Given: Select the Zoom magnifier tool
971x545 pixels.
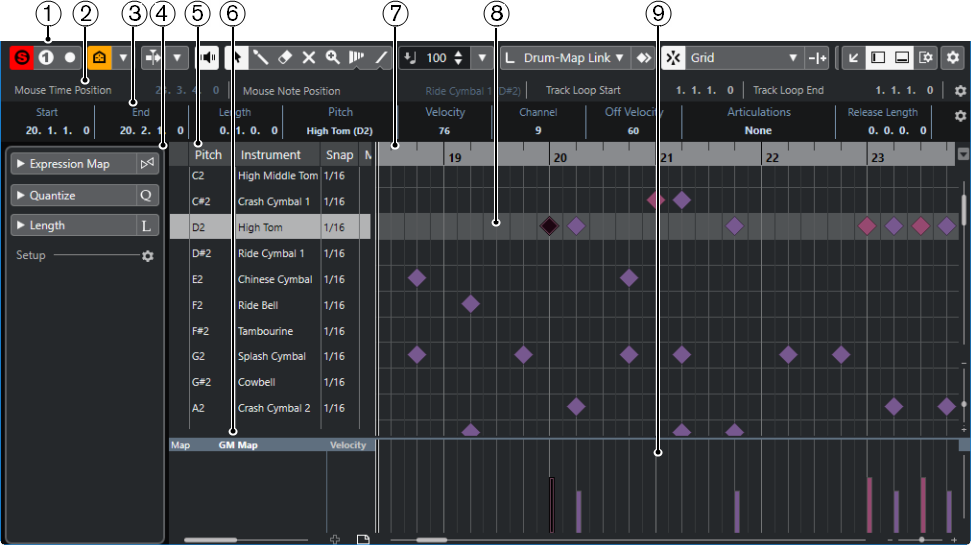Looking at the screenshot, I should point(333,58).
